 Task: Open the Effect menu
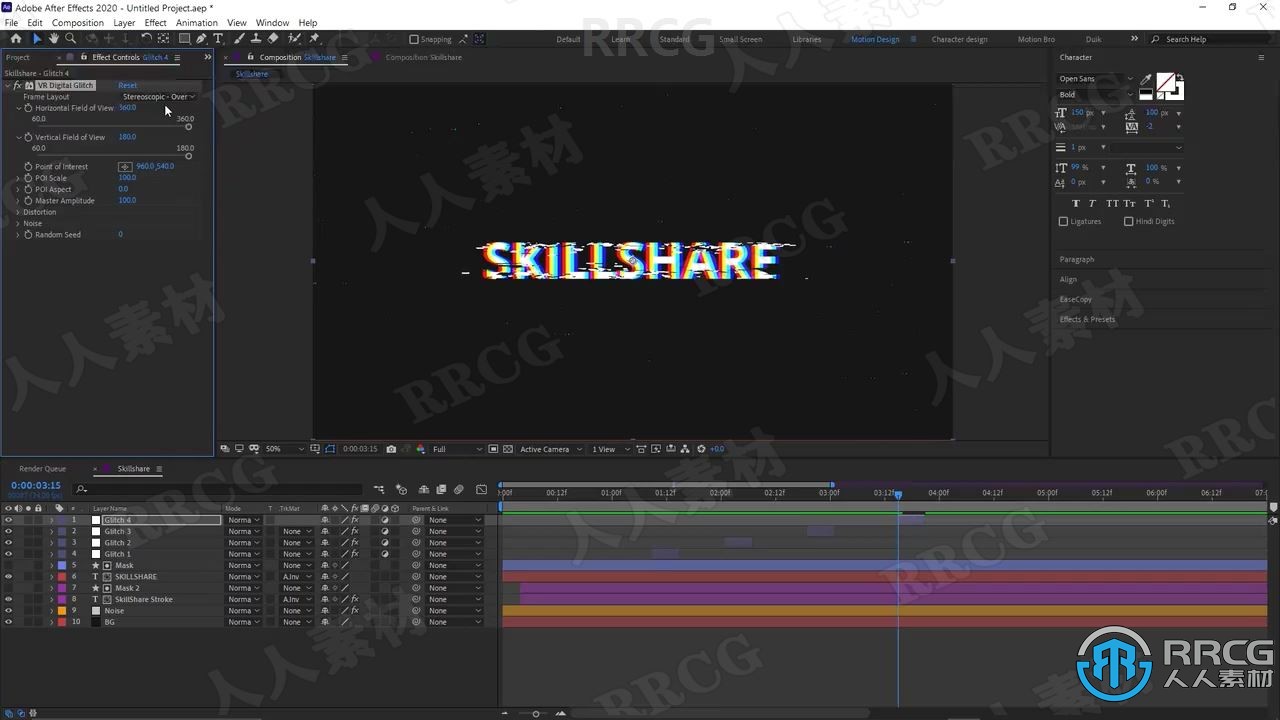coord(156,23)
